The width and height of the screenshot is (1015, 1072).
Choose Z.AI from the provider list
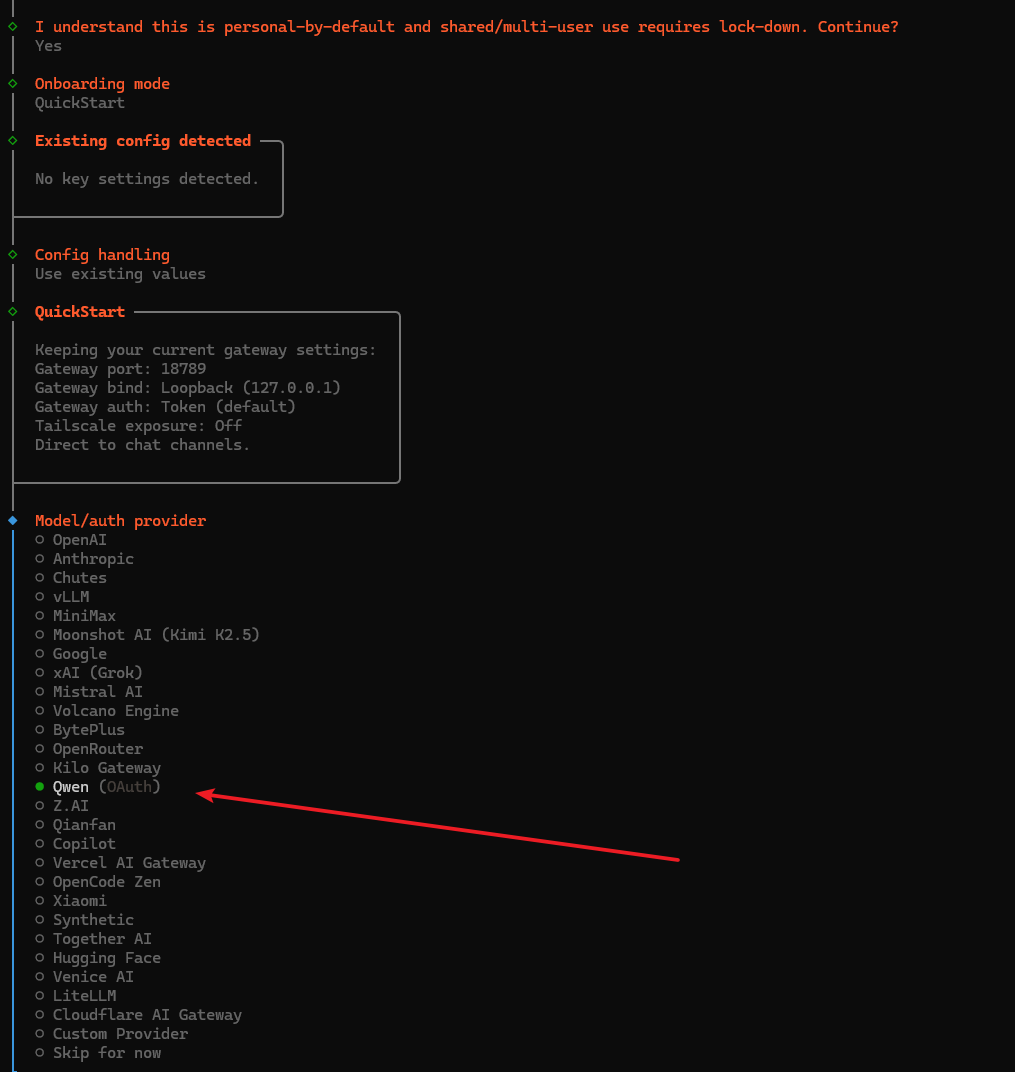tap(62, 806)
